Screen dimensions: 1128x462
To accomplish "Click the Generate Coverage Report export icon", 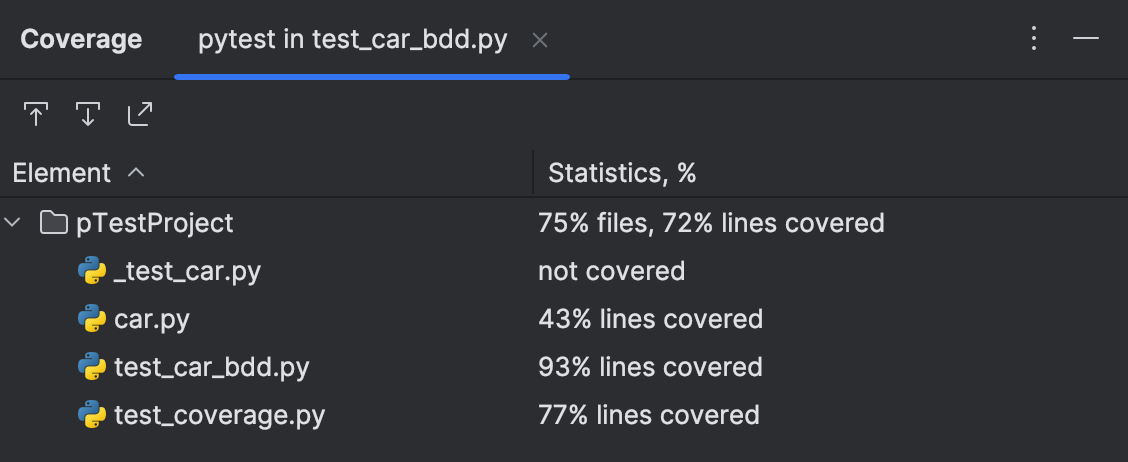I will tap(140, 115).
